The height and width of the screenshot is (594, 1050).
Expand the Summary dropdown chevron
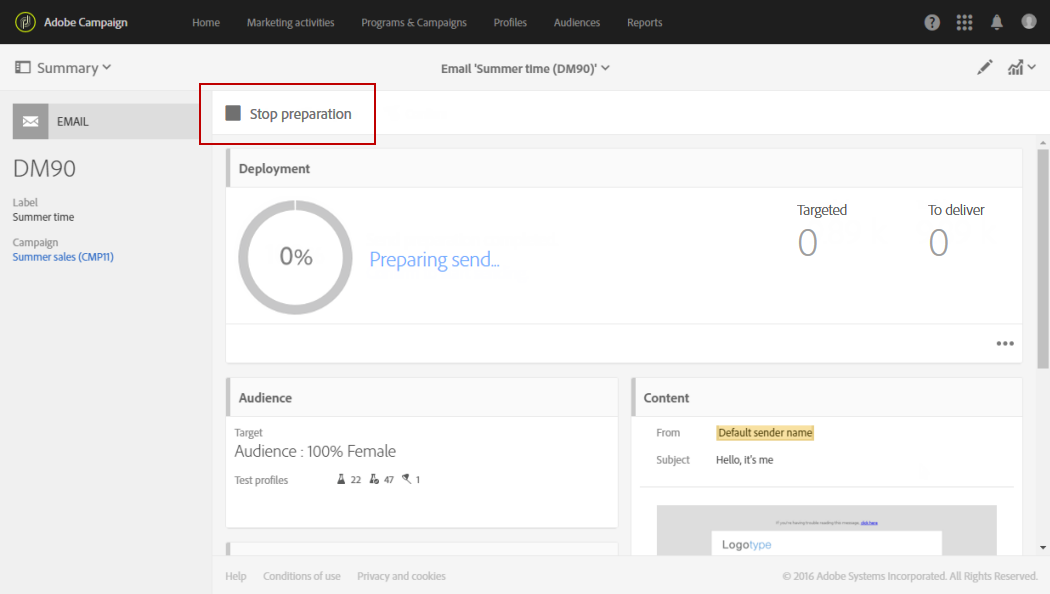106,68
